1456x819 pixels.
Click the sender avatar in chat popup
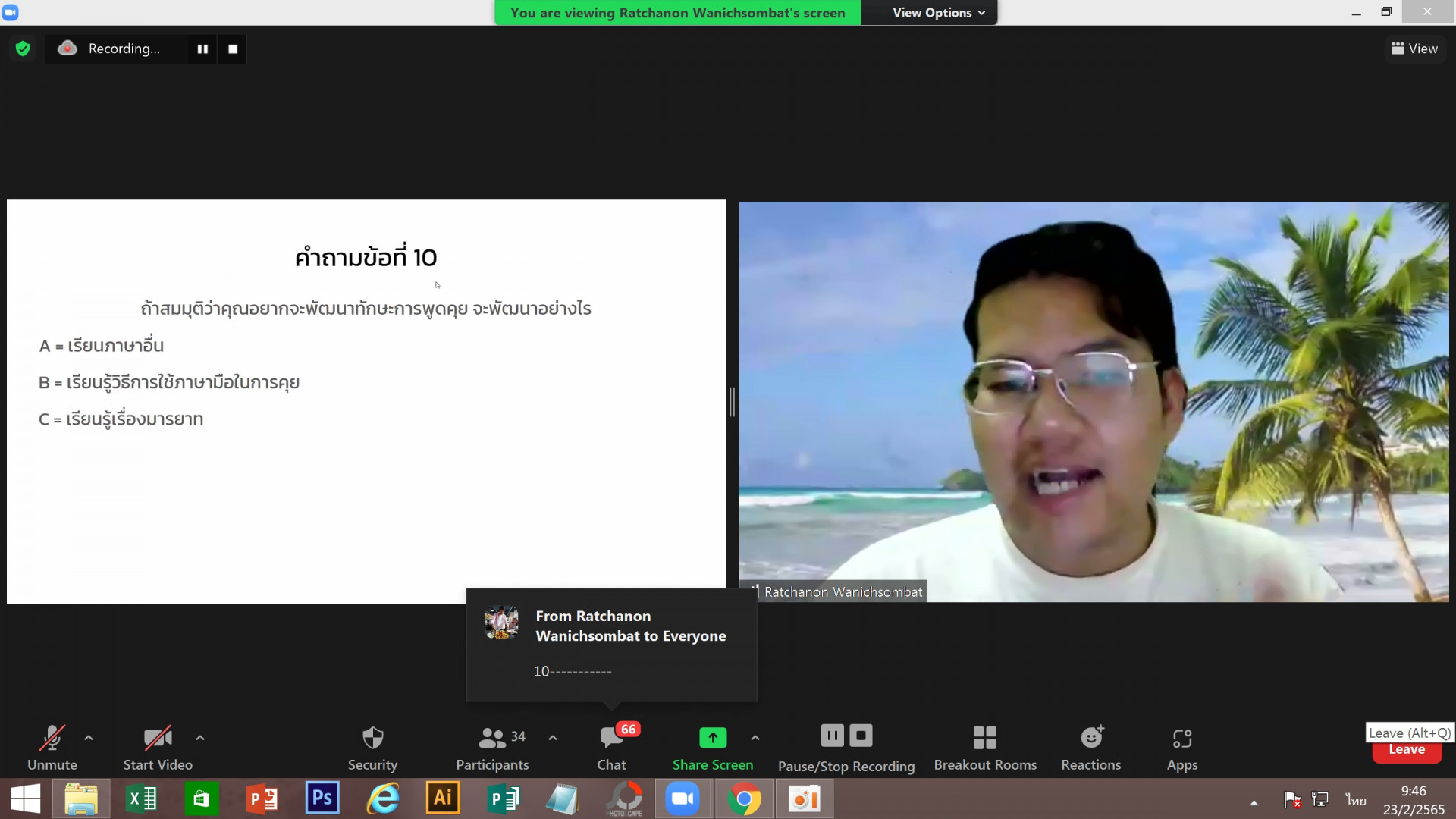501,623
